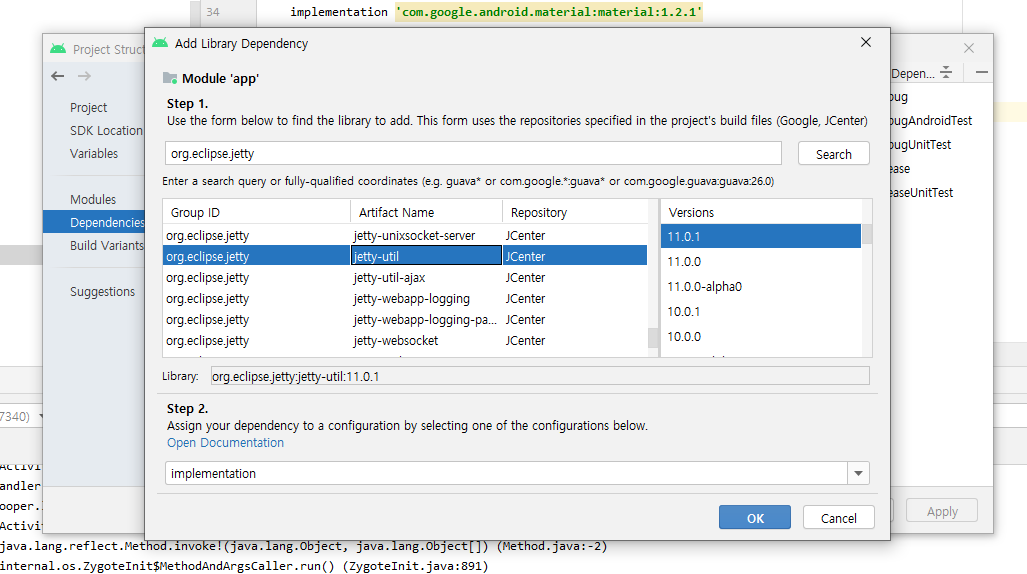This screenshot has height=574, width=1027.
Task: Close the Add Library Dependency dialog
Action: [866, 42]
